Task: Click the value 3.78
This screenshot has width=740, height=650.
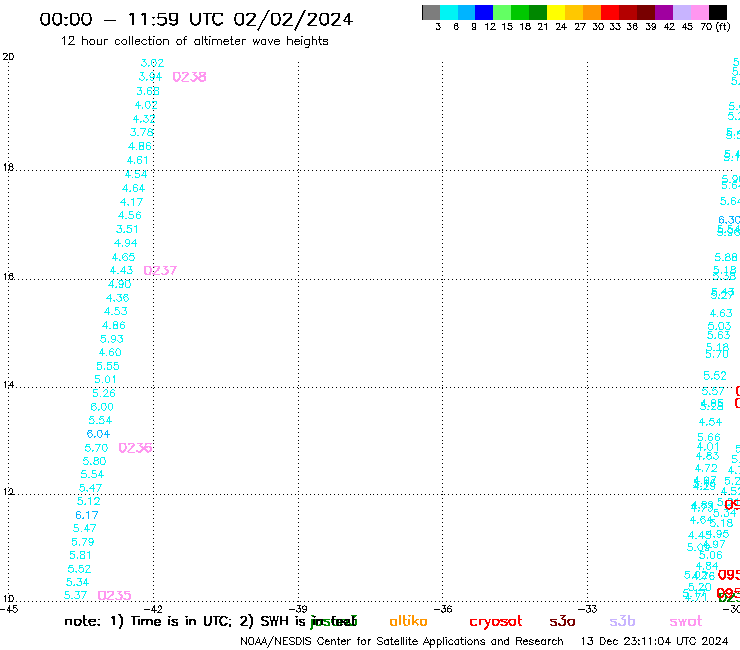Action: [142, 132]
